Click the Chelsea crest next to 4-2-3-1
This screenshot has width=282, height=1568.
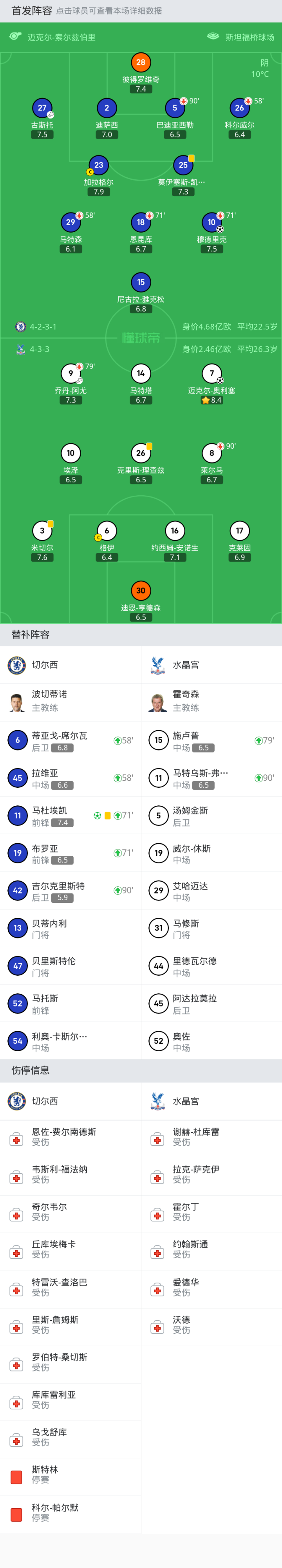point(20,327)
